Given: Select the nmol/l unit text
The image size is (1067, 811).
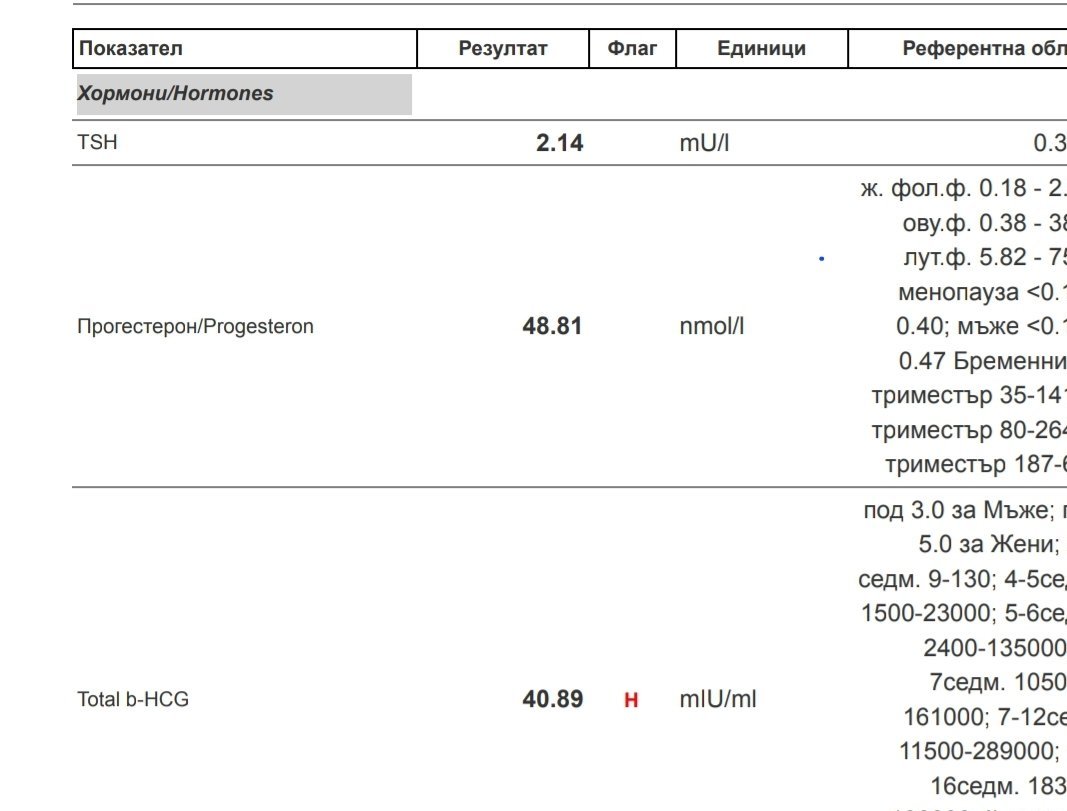Looking at the screenshot, I should tap(711, 327).
